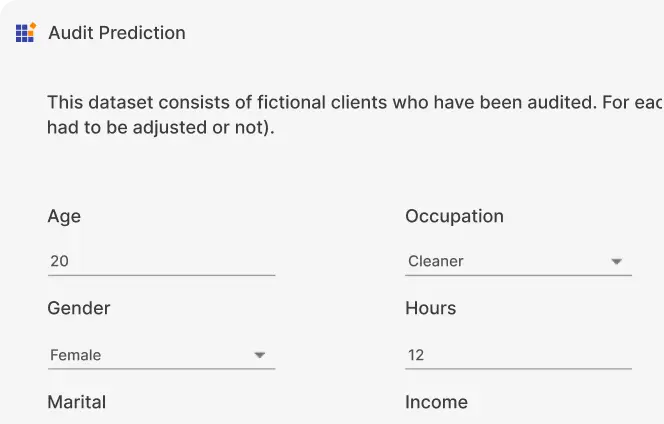Click the 'had to be adjusted' text line
664x424 pixels.
161,127
